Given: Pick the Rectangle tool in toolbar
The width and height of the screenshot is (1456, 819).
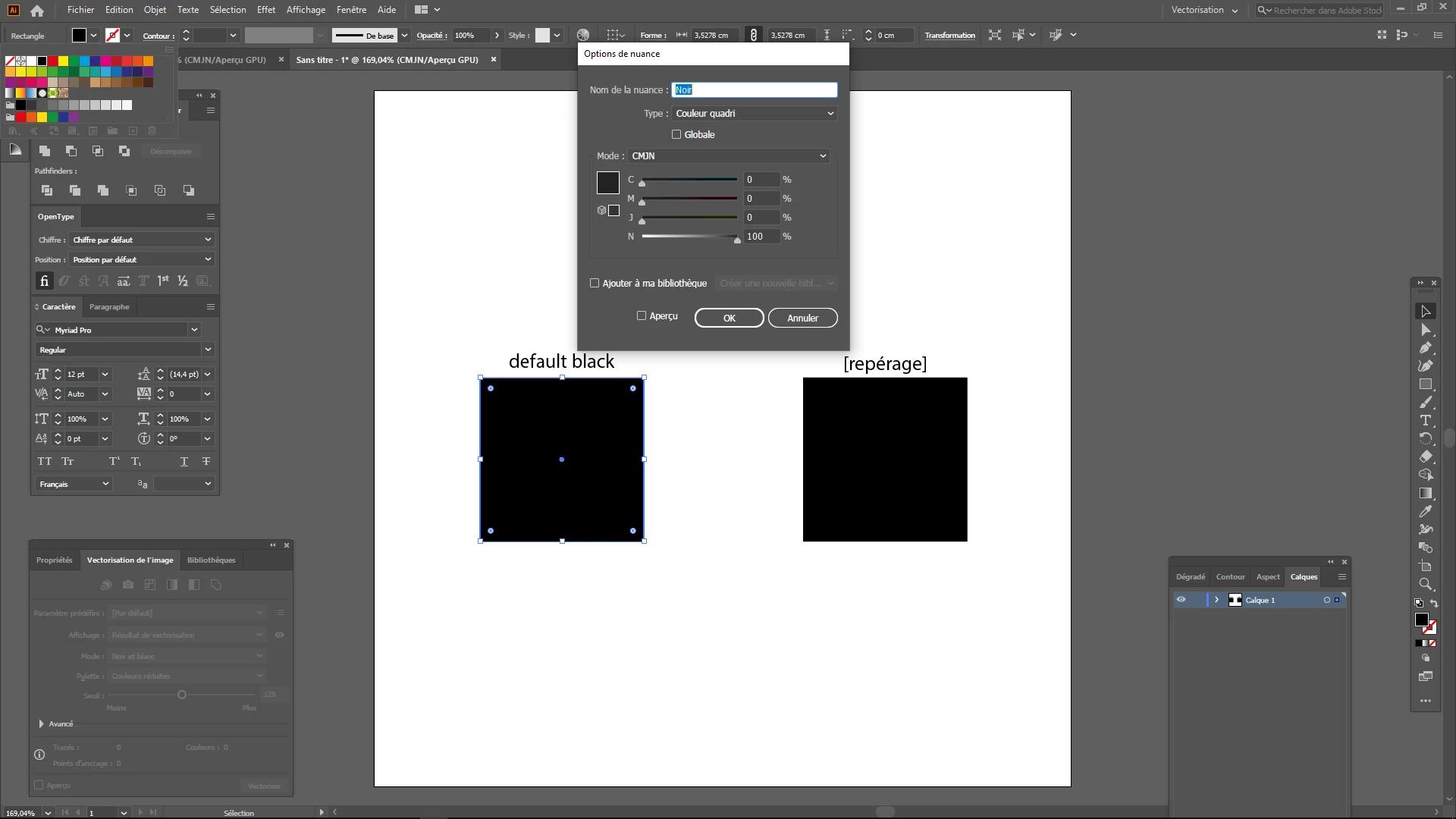Looking at the screenshot, I should click(1426, 384).
